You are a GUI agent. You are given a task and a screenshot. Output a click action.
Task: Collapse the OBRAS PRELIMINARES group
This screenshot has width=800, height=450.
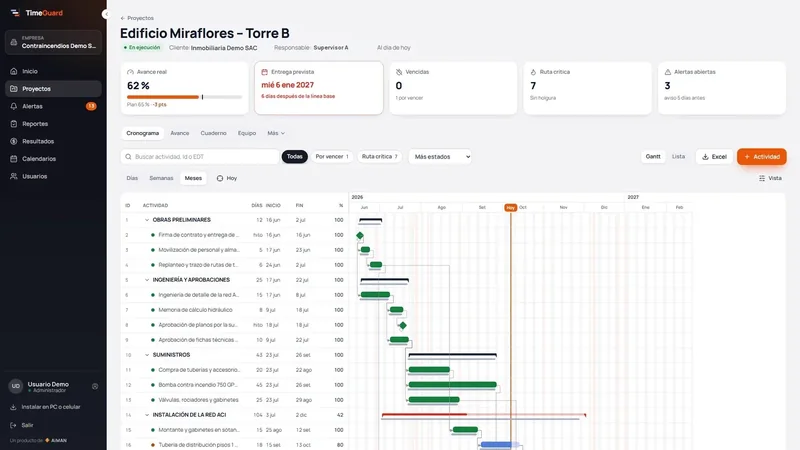coord(147,220)
